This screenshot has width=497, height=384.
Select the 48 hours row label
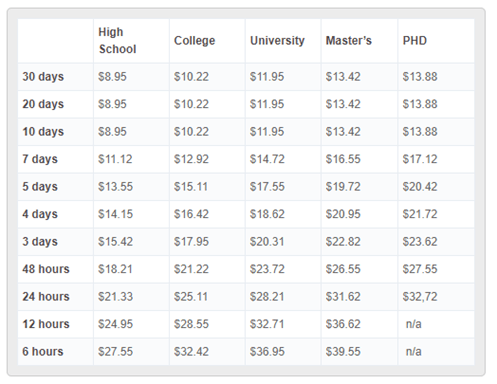[46, 269]
